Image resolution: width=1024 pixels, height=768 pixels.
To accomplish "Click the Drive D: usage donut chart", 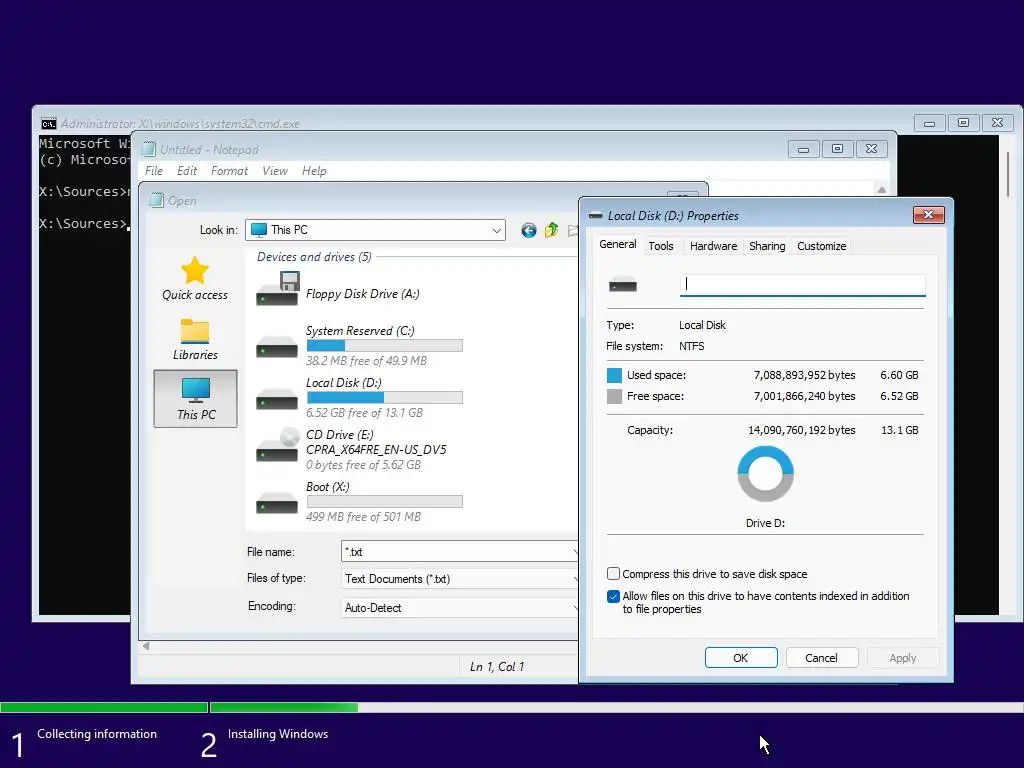I will tap(765, 473).
